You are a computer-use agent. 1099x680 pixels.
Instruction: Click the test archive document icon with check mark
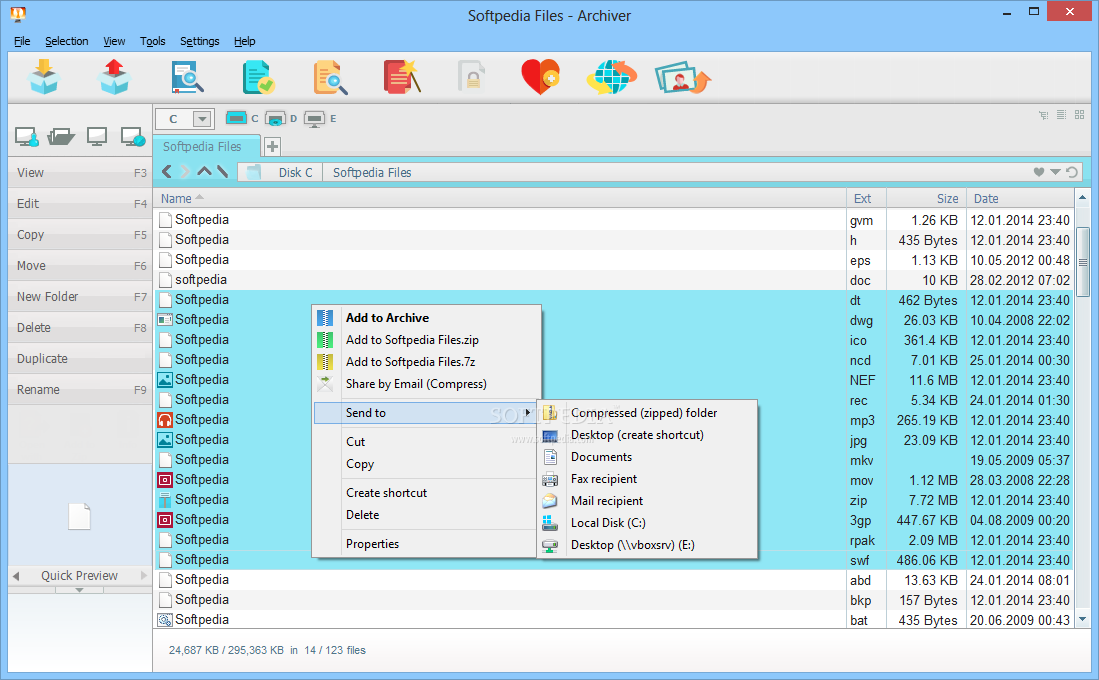(x=258, y=77)
